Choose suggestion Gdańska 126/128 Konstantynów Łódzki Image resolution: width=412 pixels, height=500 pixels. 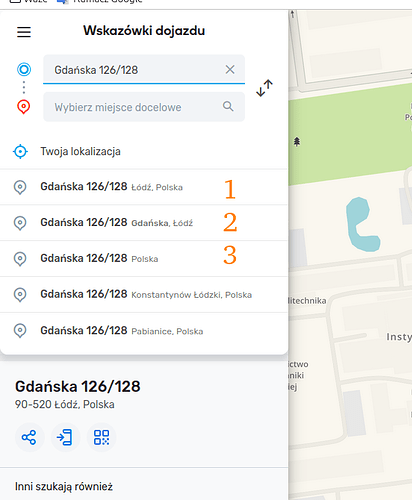coord(144,295)
